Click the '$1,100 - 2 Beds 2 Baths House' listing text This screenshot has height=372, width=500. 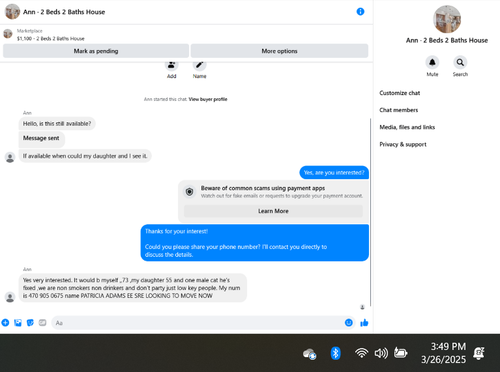click(51, 39)
